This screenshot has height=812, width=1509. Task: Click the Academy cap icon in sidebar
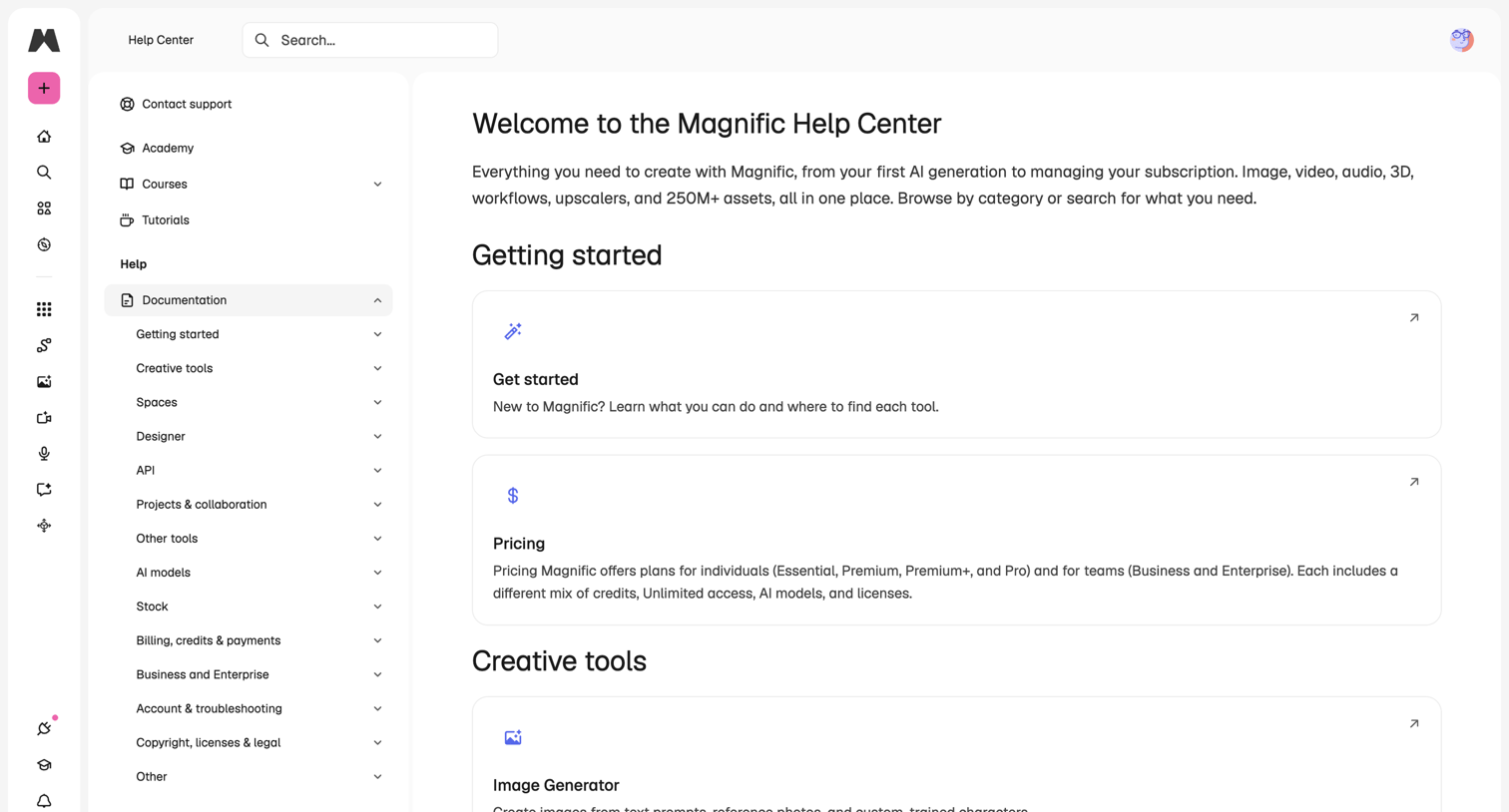pos(127,148)
